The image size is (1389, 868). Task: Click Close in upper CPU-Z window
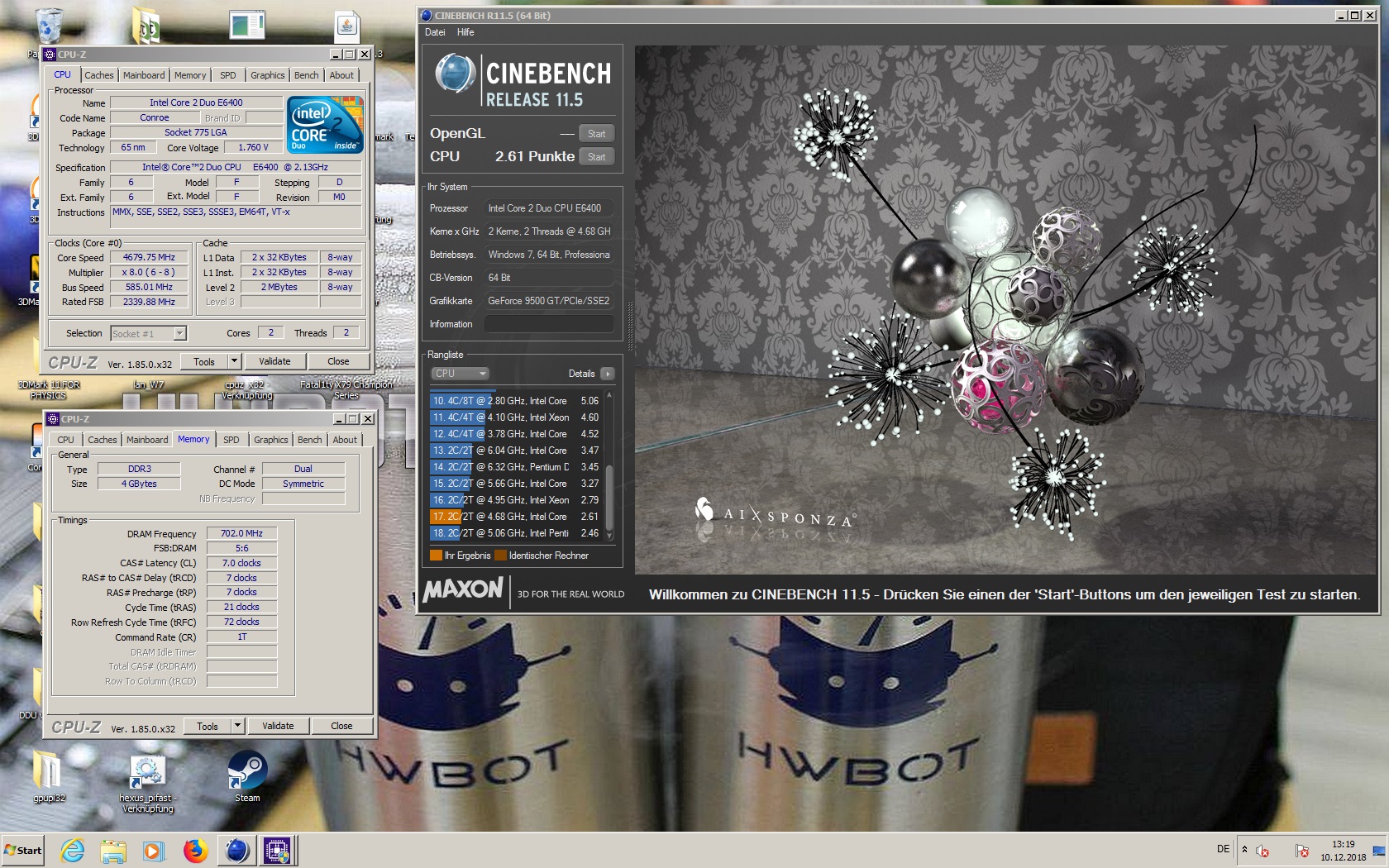(338, 361)
